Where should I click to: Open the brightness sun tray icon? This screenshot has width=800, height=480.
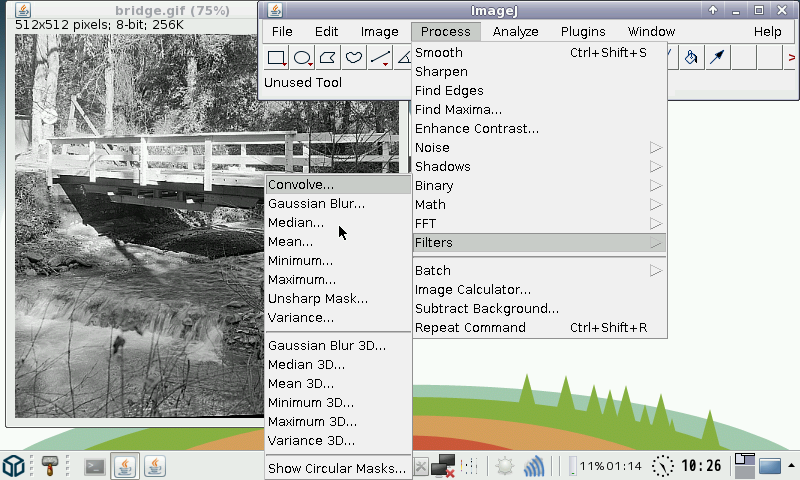[x=505, y=466]
